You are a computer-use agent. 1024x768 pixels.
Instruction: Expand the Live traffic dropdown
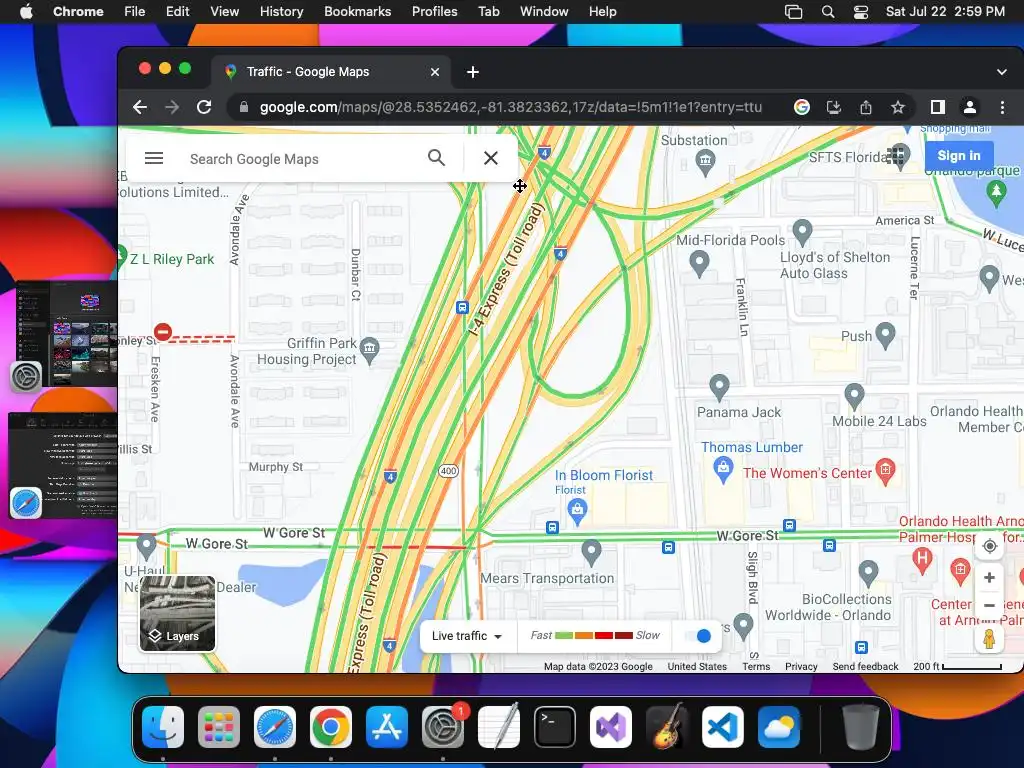[466, 636]
